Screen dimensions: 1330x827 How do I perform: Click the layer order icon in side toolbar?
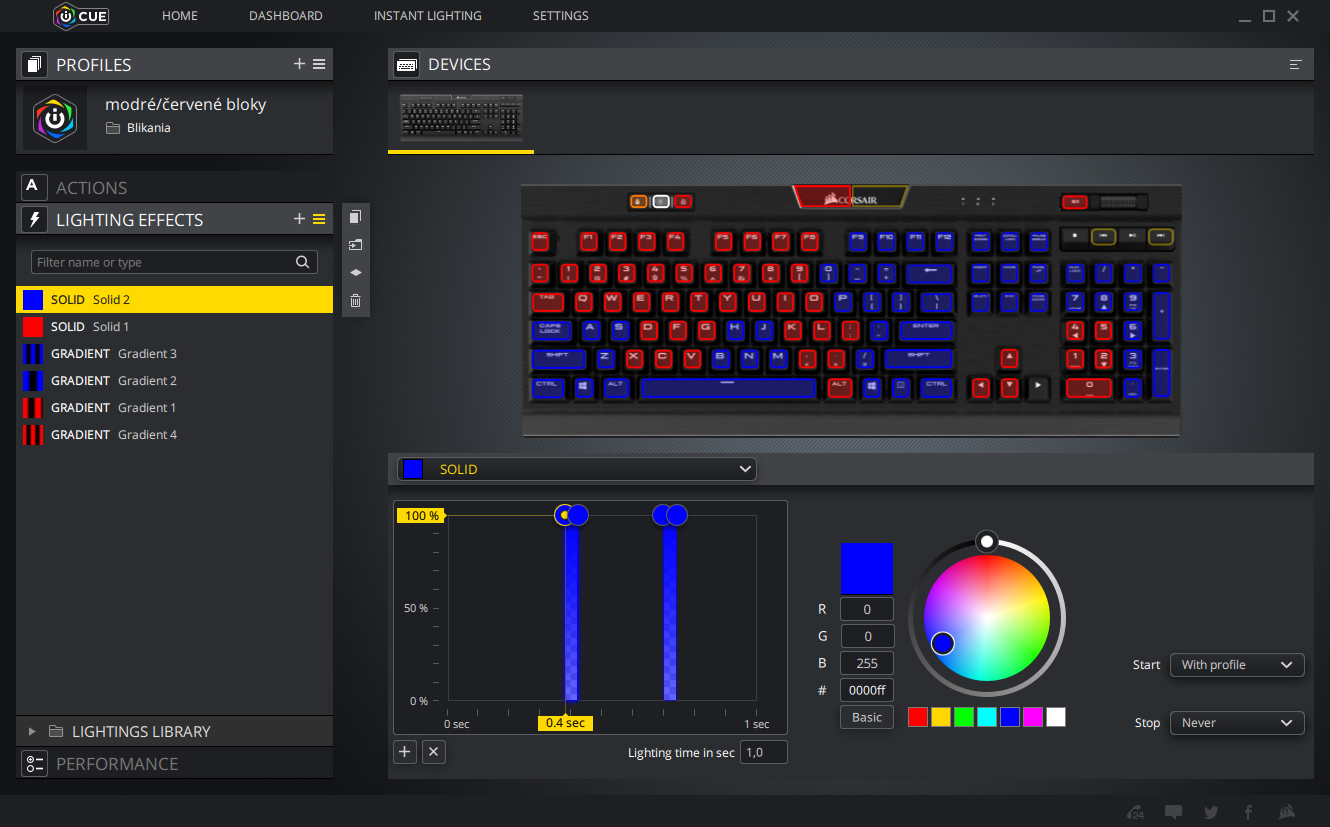[355, 272]
